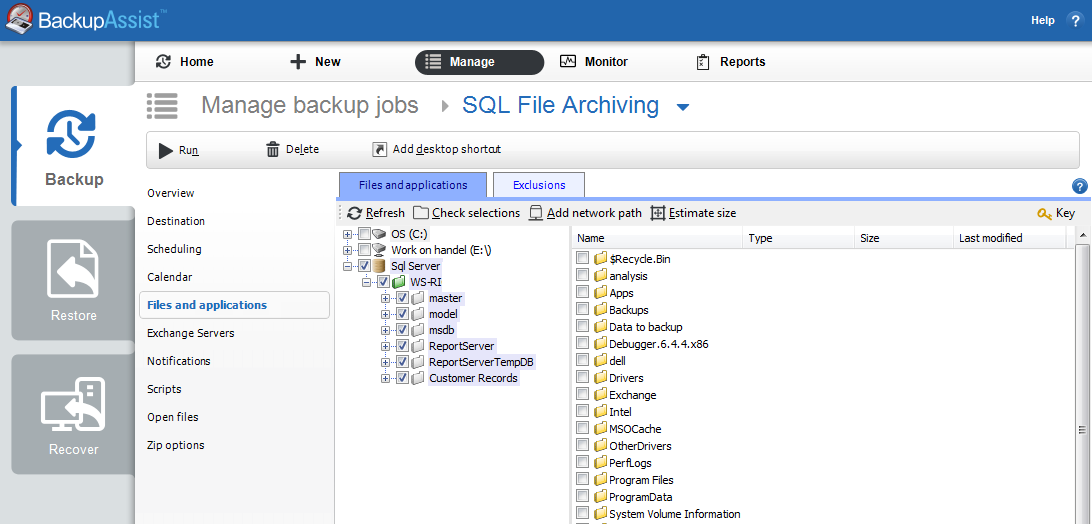Viewport: 1092px width, 524px height.
Task: Click the Delete trash can icon
Action: [273, 149]
